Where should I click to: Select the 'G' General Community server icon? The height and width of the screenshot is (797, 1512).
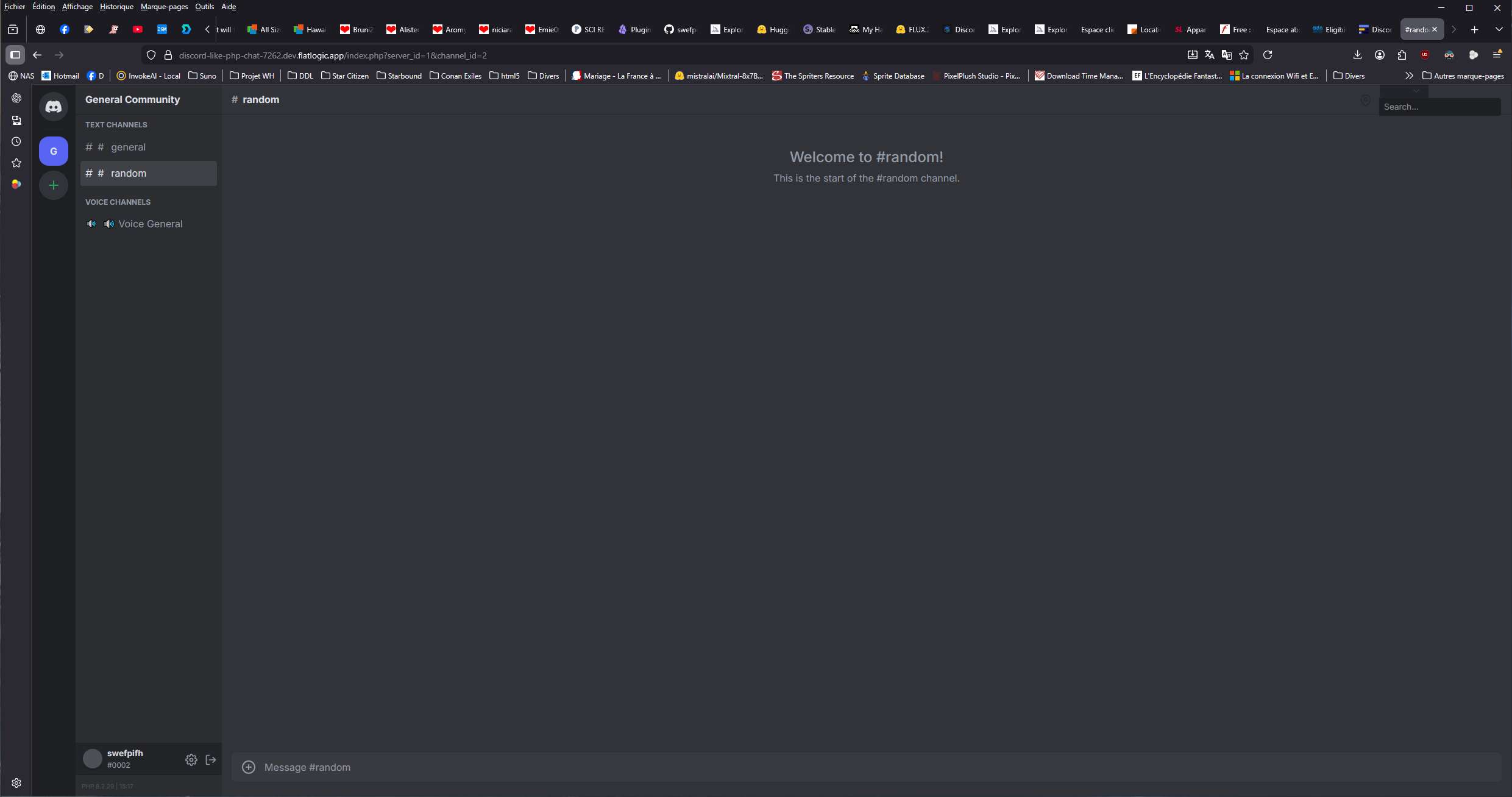(x=54, y=151)
